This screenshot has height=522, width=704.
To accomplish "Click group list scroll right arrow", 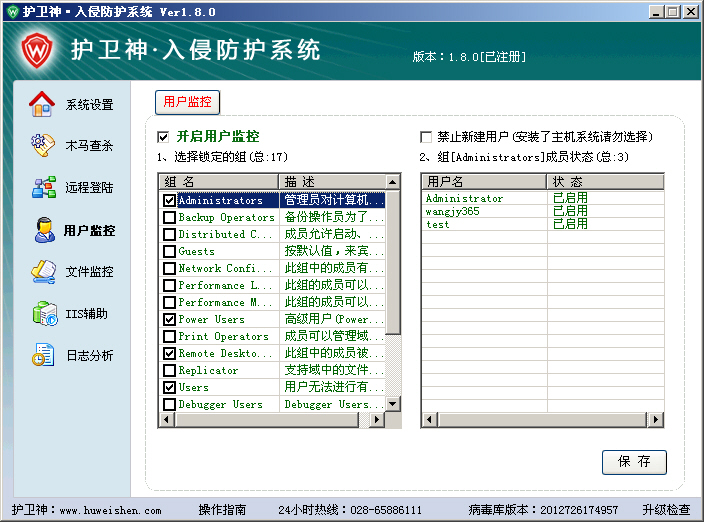I will [377, 420].
